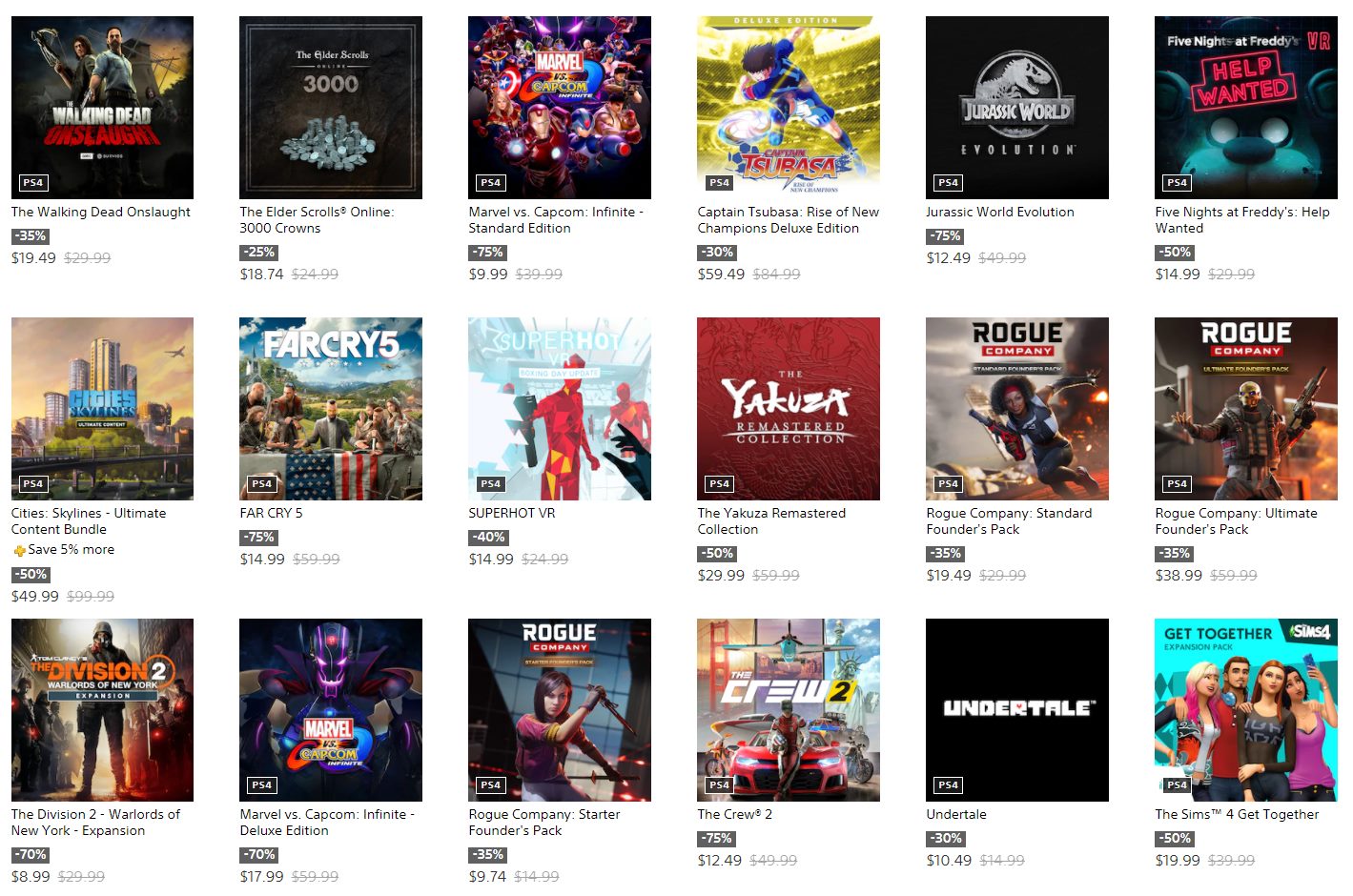Select the Undertale game thumbnail
The height and width of the screenshot is (896, 1353).
(1017, 710)
